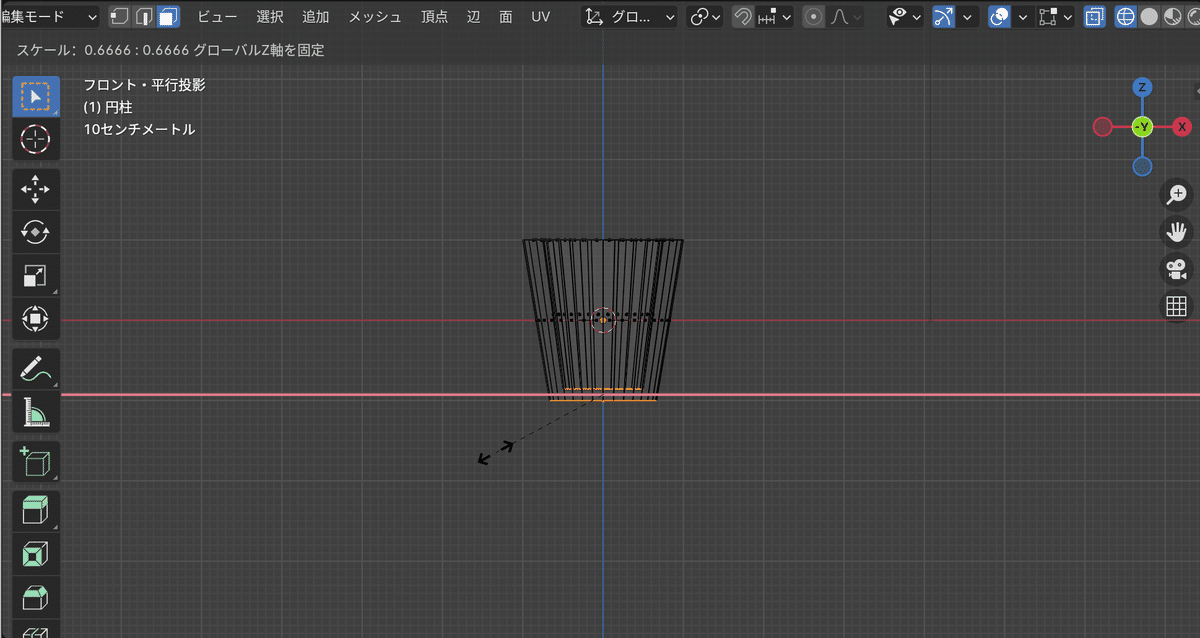
Task: Click the スケール status header text
Action: [x=170, y=50]
